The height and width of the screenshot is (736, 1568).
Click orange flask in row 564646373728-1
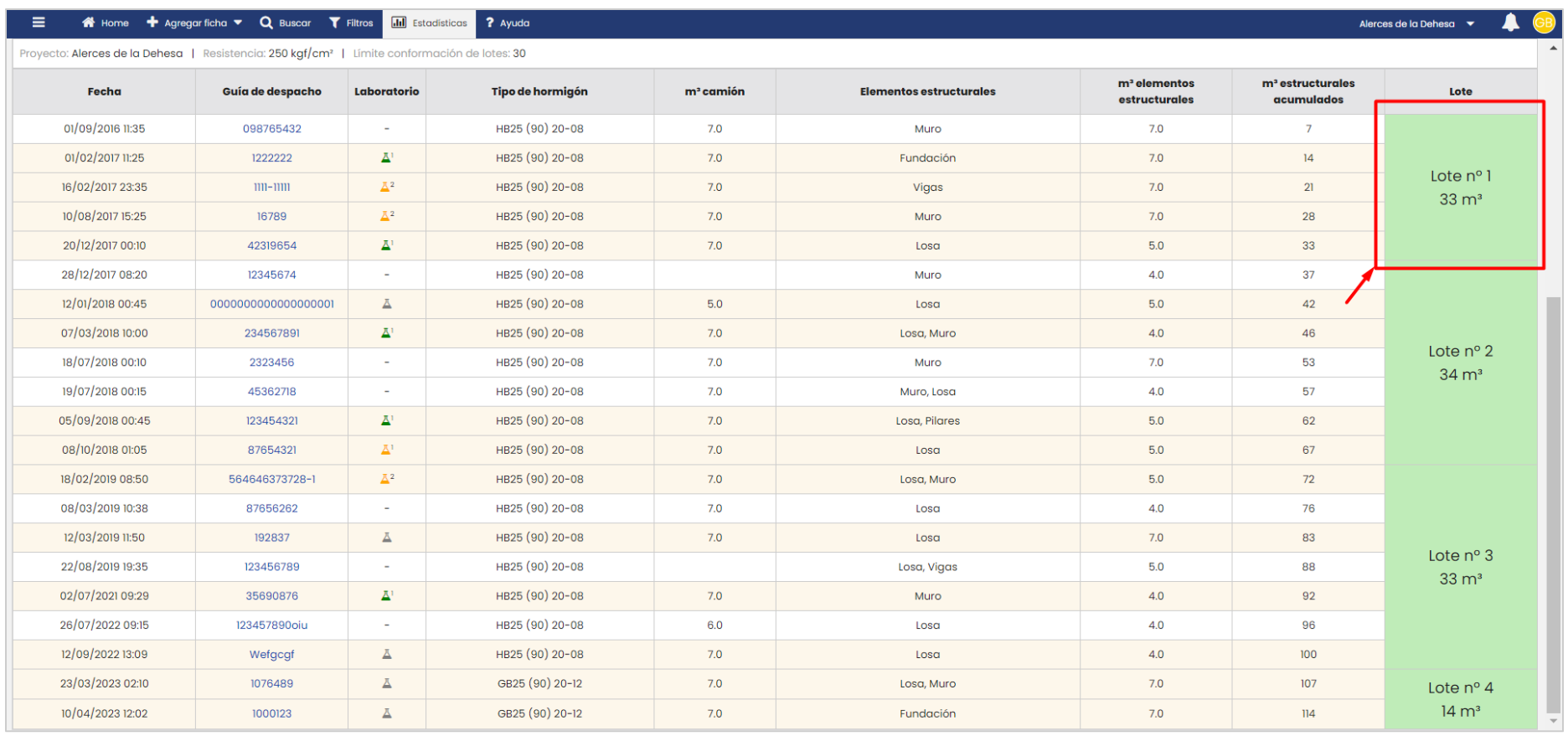coord(386,479)
